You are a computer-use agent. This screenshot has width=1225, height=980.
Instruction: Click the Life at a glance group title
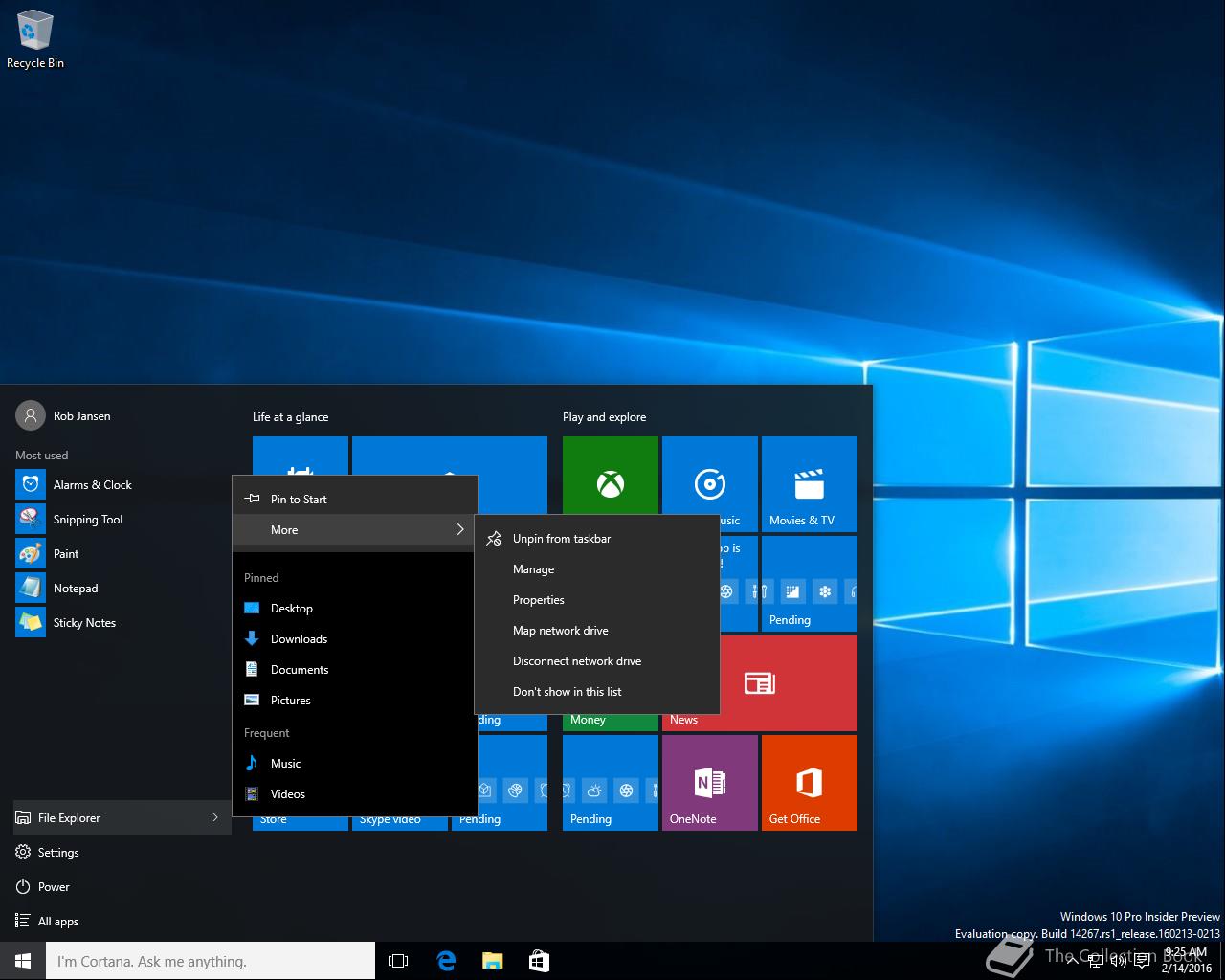[x=290, y=416]
